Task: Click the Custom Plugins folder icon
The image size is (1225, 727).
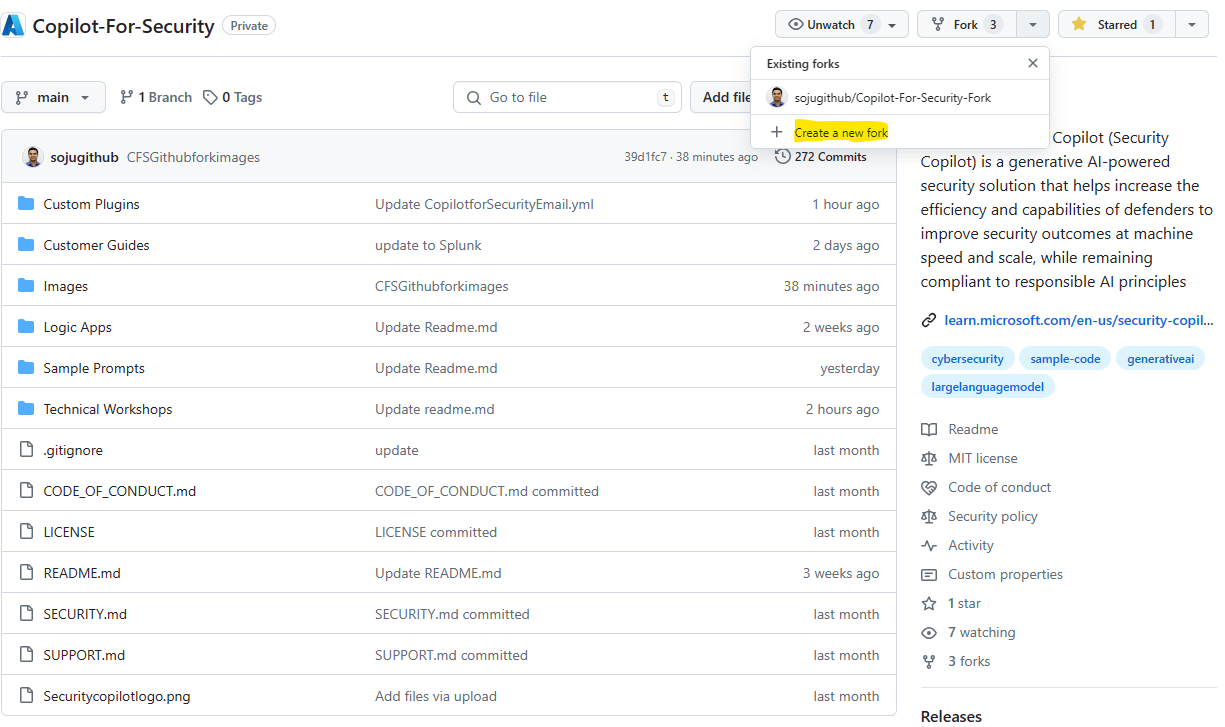Action: click(x=25, y=203)
